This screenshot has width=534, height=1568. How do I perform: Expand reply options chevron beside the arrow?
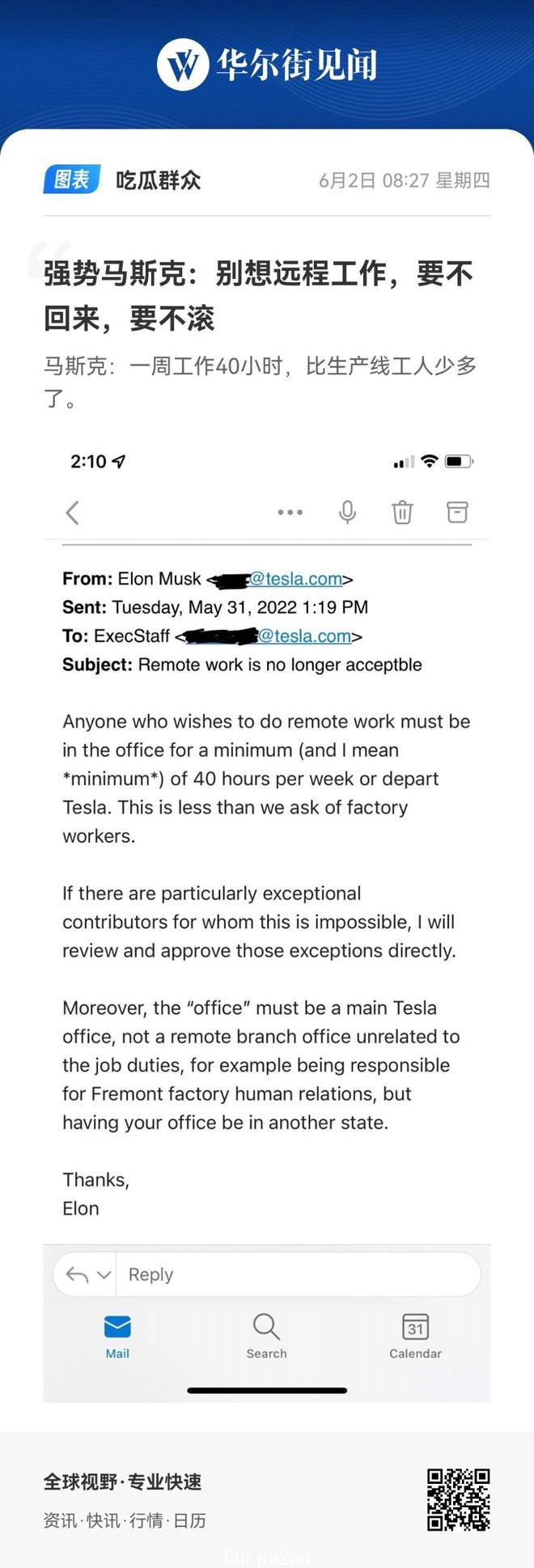pyautogui.click(x=104, y=1275)
